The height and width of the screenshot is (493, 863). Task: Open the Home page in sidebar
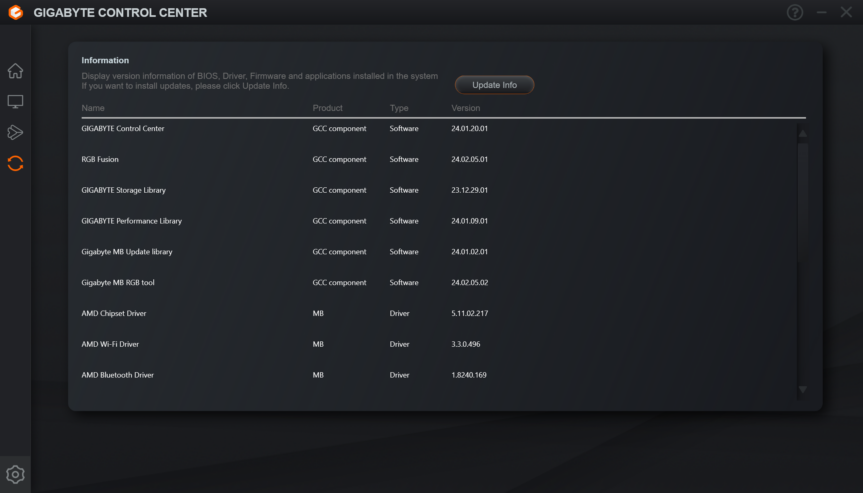[15, 71]
